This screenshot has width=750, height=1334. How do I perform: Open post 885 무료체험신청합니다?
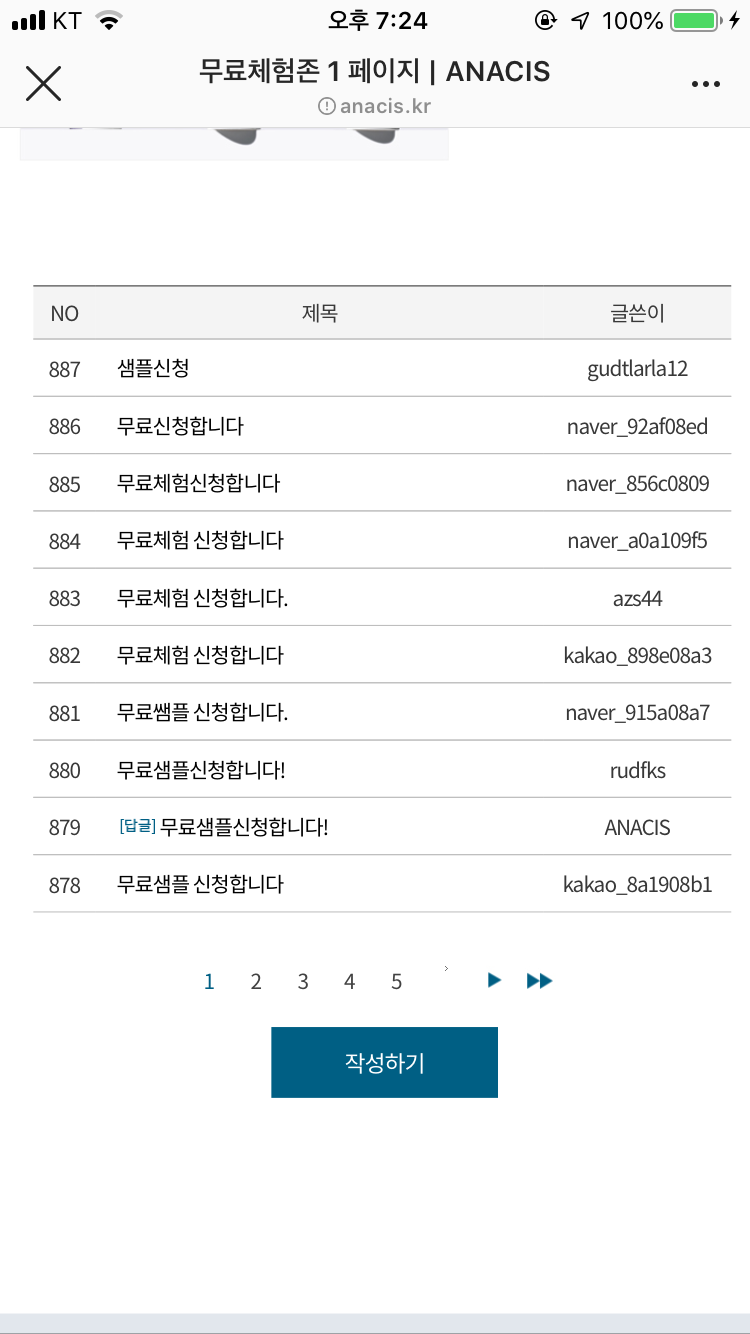[198, 484]
